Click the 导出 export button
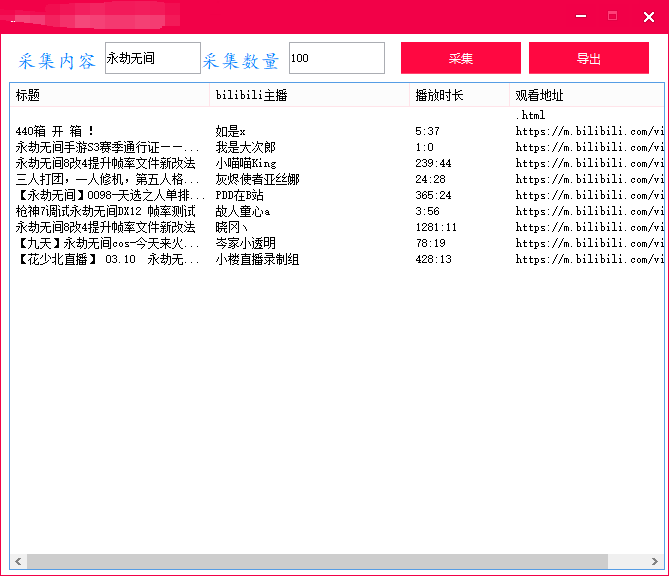Image resolution: width=669 pixels, height=576 pixels. [589, 58]
